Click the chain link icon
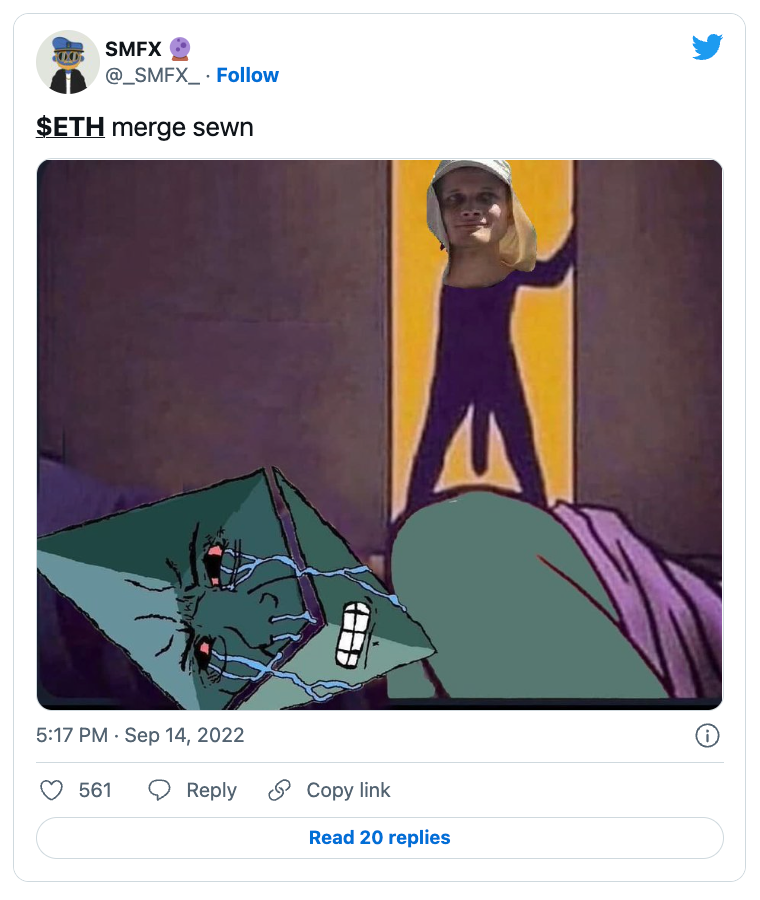Image resolution: width=760 pixels, height=900 pixels. click(x=280, y=790)
